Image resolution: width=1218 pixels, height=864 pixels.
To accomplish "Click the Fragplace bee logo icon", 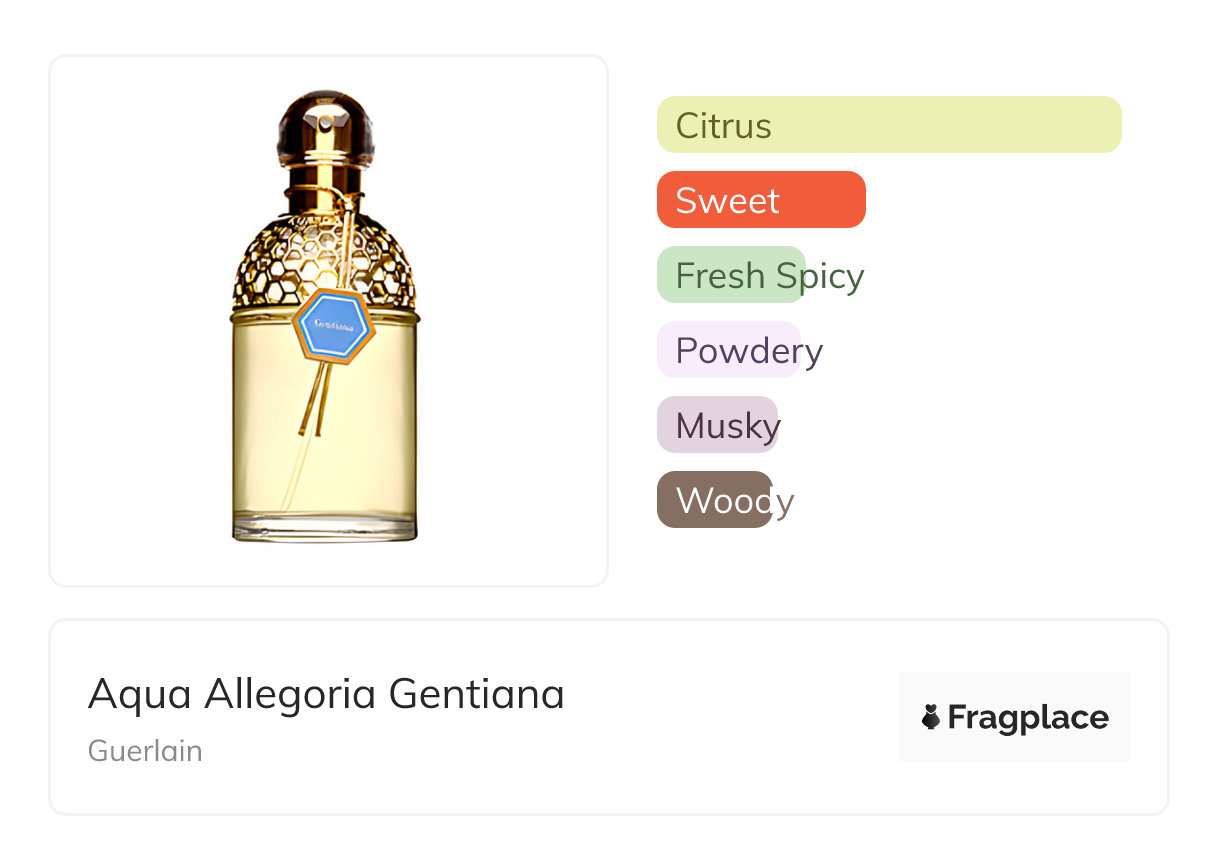I will click(931, 717).
